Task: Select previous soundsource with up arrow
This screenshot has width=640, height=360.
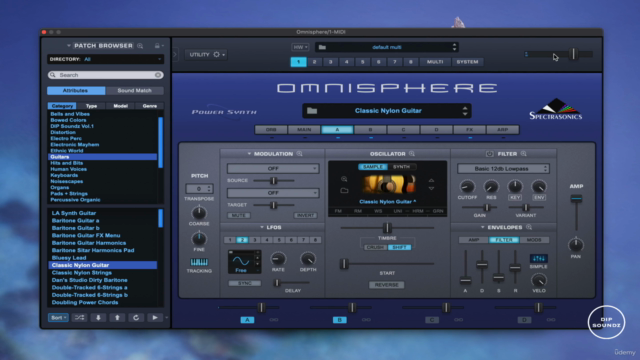Action: pos(431,180)
